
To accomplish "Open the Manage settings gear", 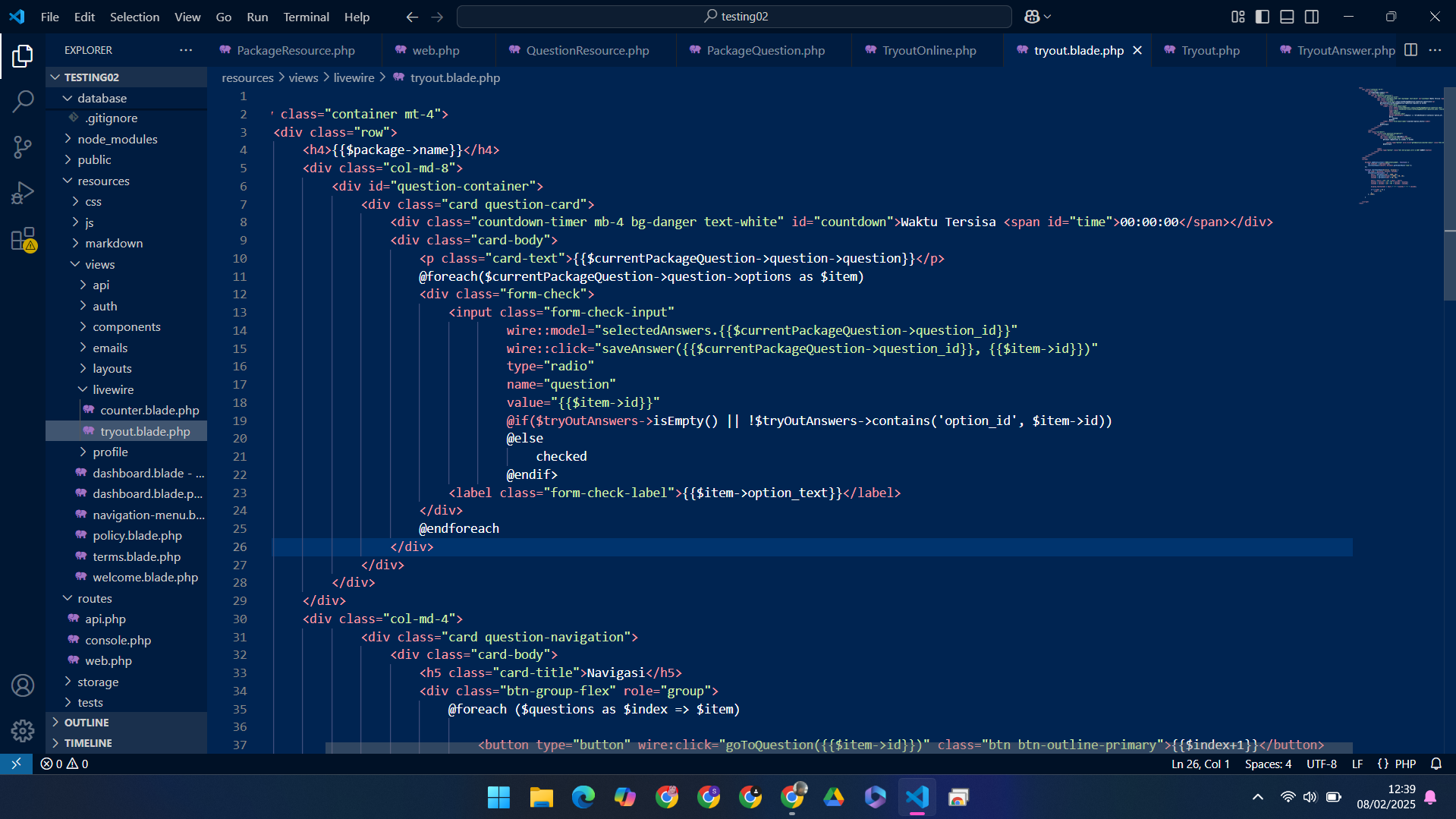I will click(23, 730).
